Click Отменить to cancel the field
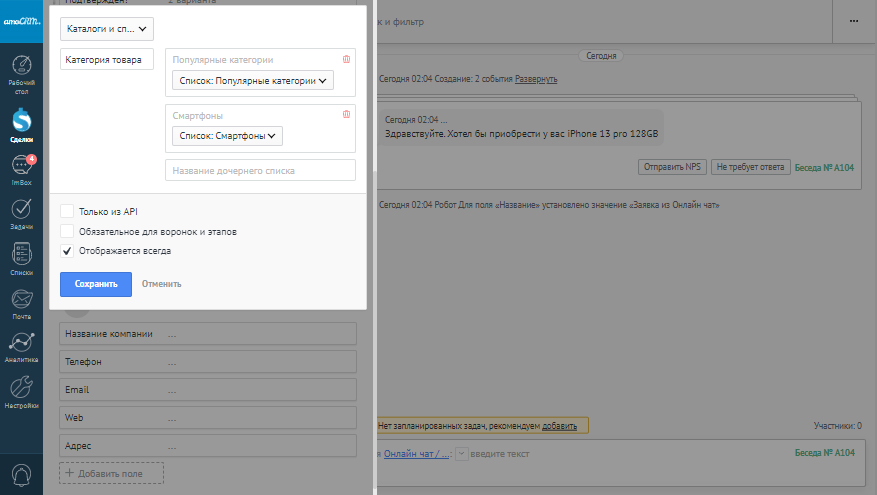877x495 pixels. [x=161, y=284]
